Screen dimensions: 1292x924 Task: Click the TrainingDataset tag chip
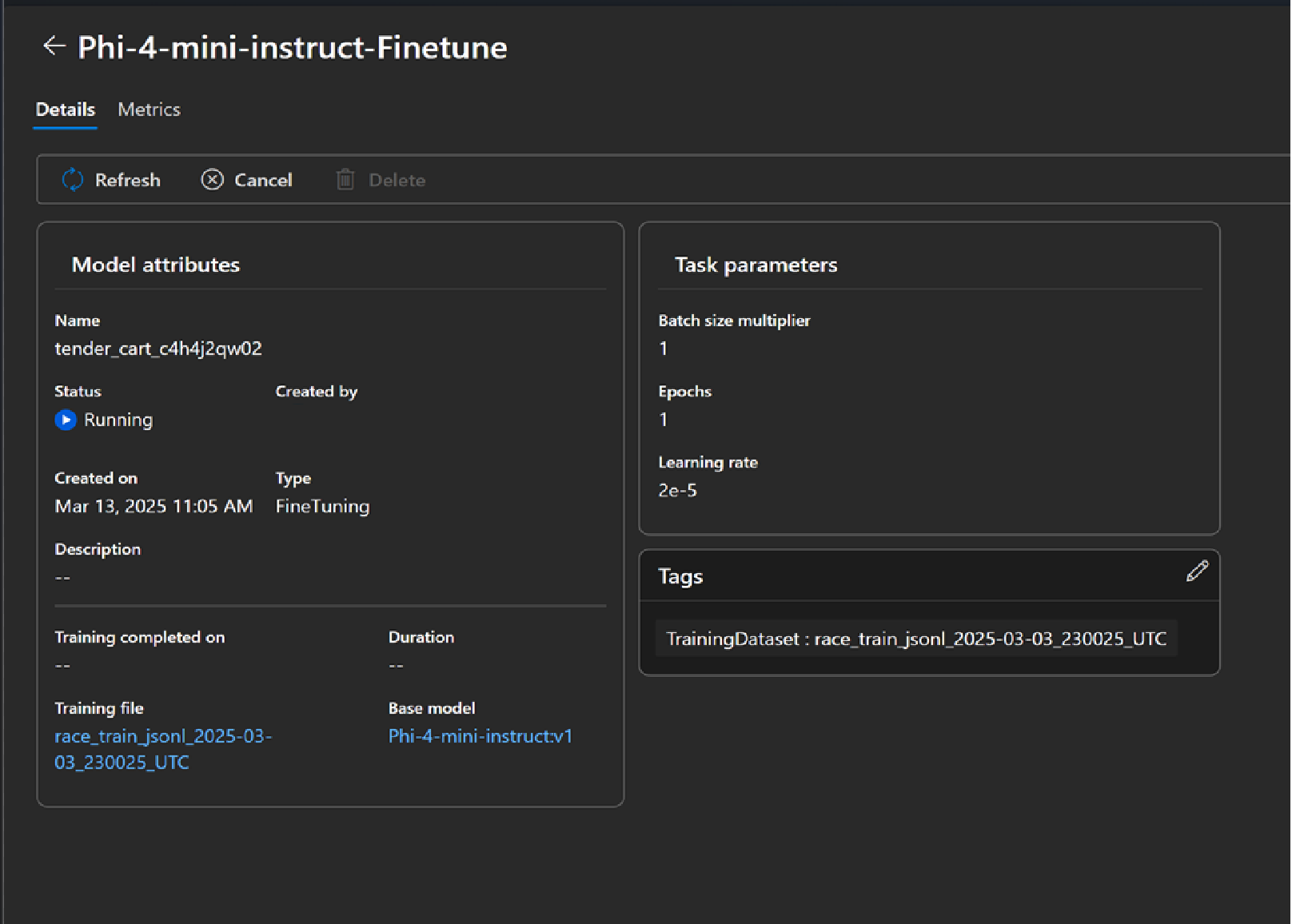click(x=915, y=639)
